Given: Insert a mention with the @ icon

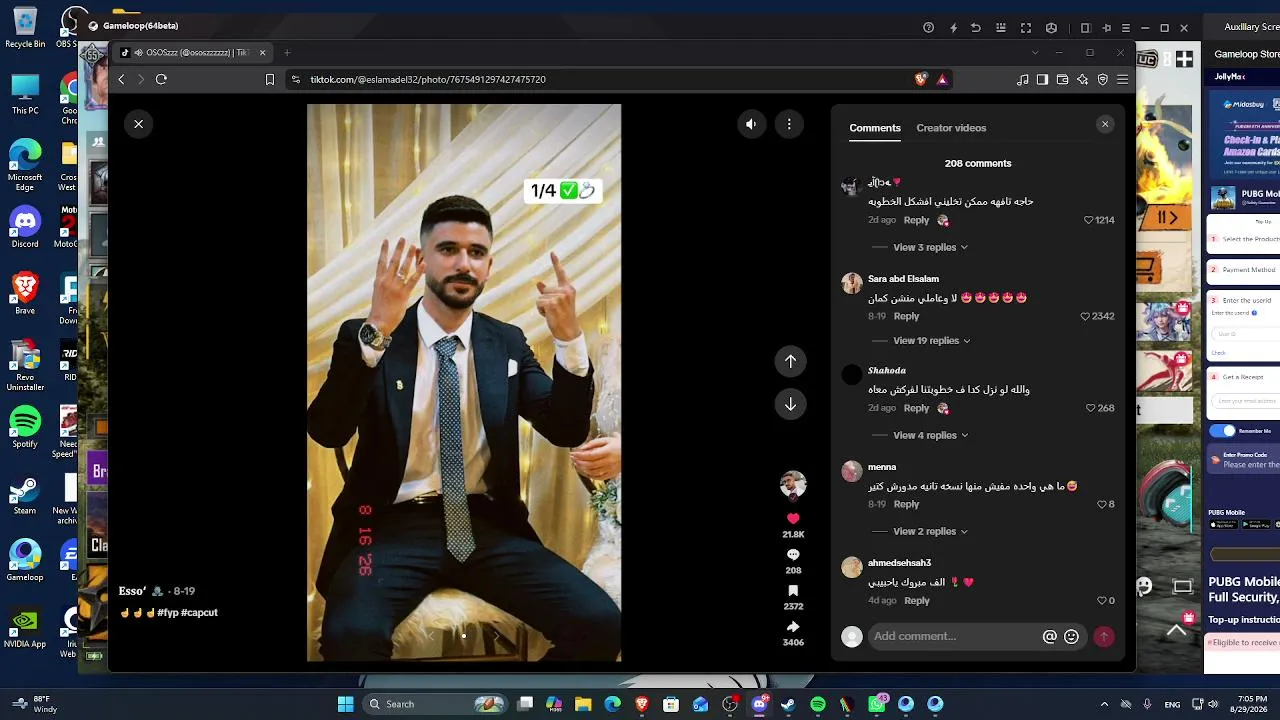Looking at the screenshot, I should (1049, 636).
